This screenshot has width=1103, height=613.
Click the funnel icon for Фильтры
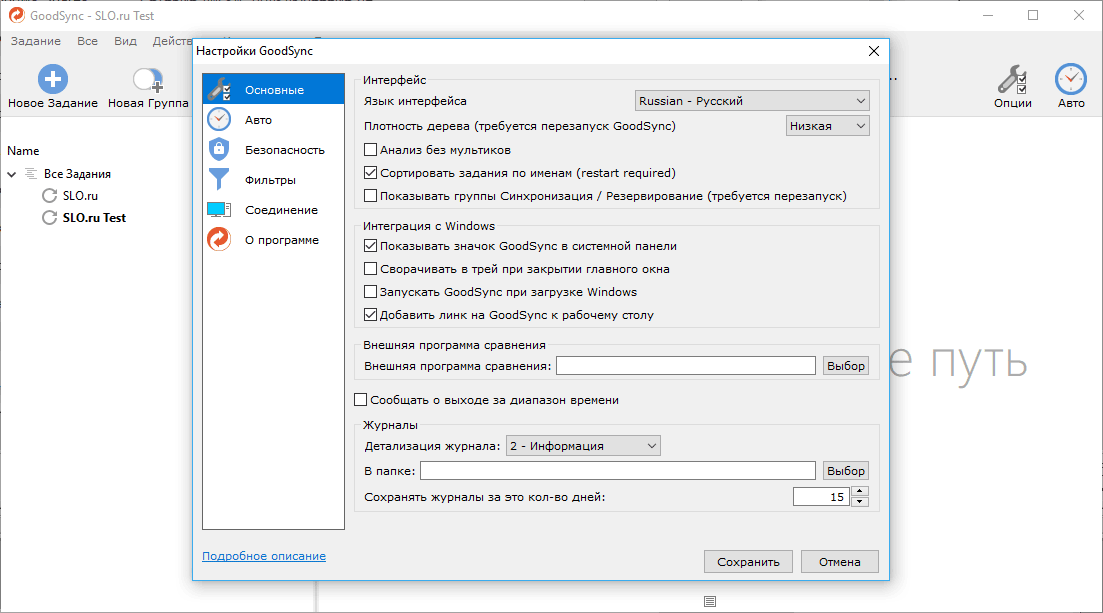219,179
